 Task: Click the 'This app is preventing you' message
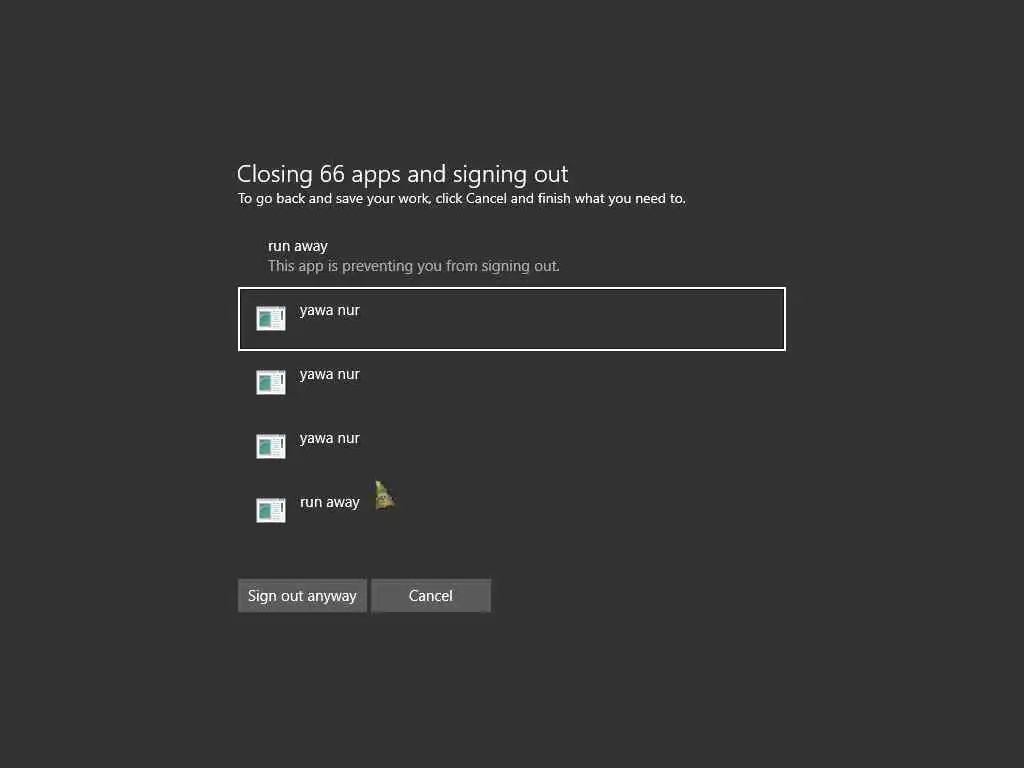point(413,266)
